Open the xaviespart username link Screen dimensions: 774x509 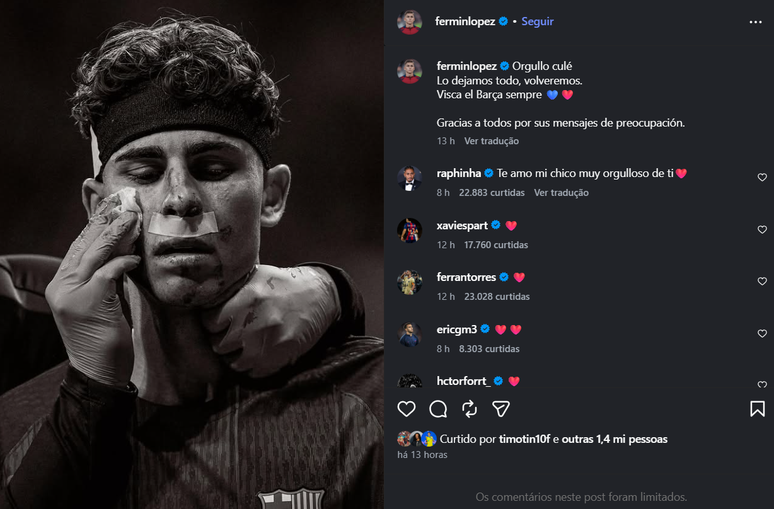pyautogui.click(x=462, y=225)
